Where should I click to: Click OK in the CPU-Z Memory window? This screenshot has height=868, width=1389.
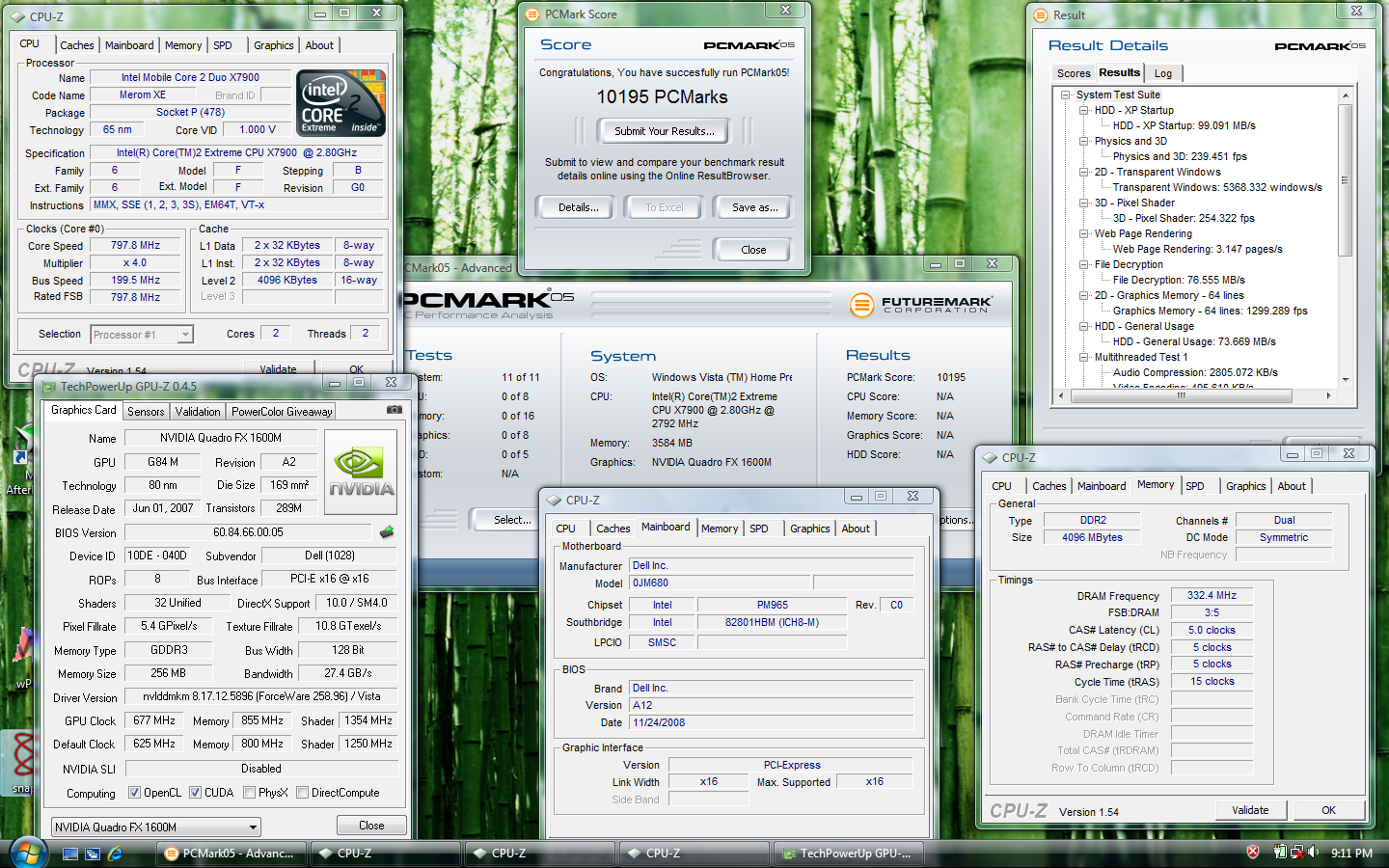point(1328,810)
